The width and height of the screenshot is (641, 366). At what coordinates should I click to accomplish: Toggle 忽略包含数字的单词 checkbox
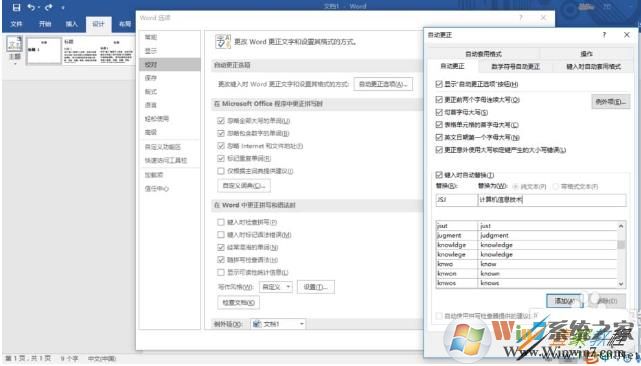[x=221, y=133]
